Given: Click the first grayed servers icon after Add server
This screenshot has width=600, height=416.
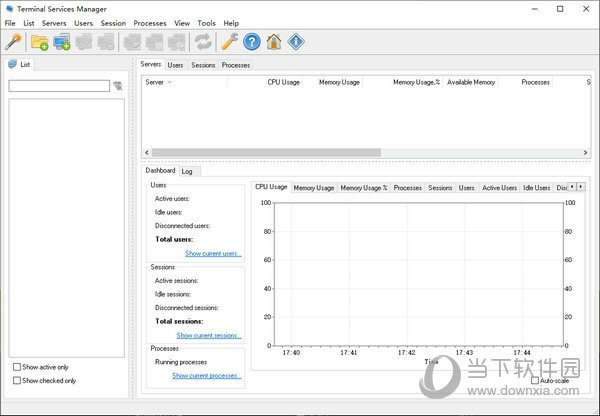Looking at the screenshot, I should point(84,42).
